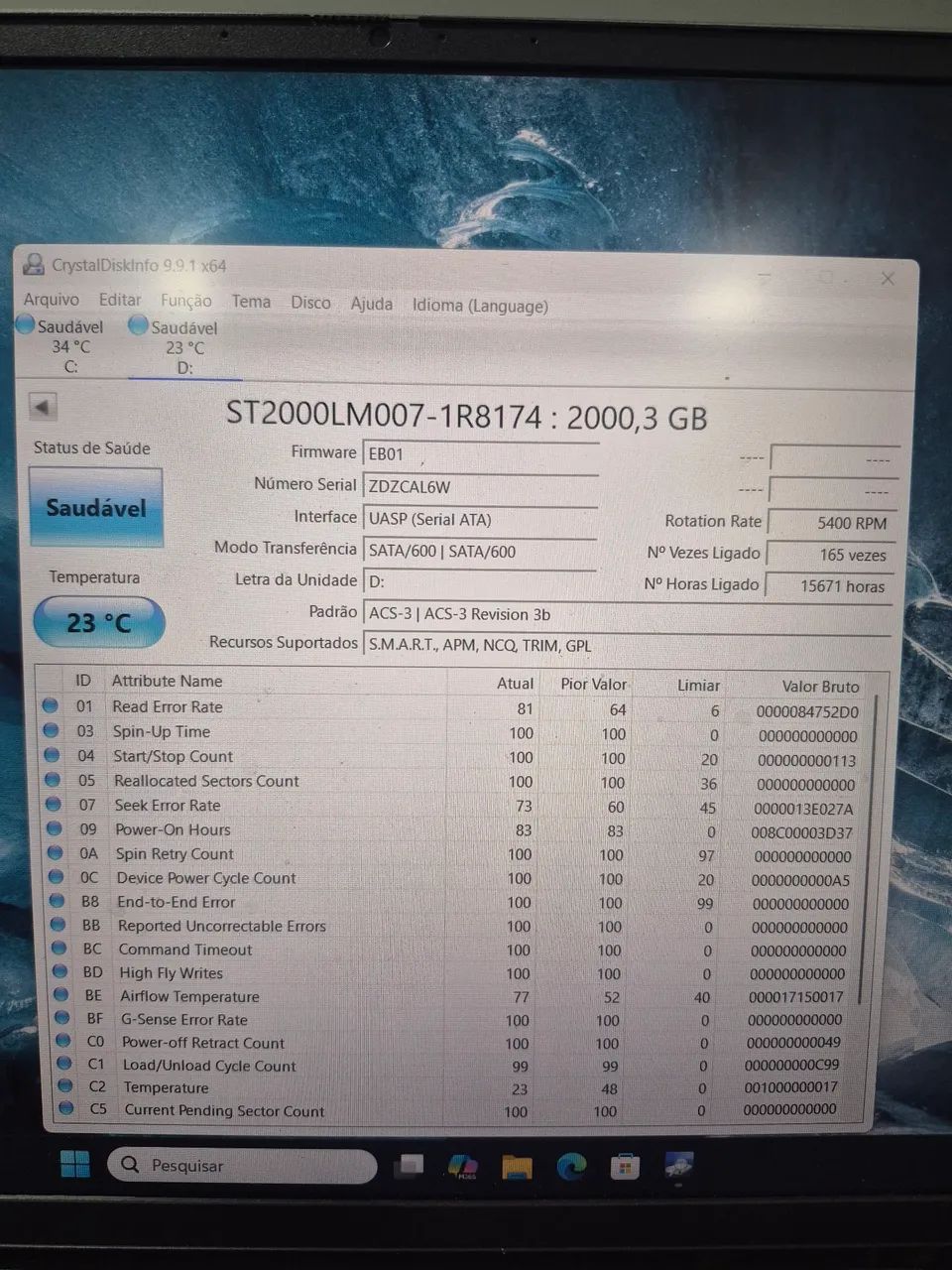
Task: Click the 23 °C temperature button
Action: [99, 622]
